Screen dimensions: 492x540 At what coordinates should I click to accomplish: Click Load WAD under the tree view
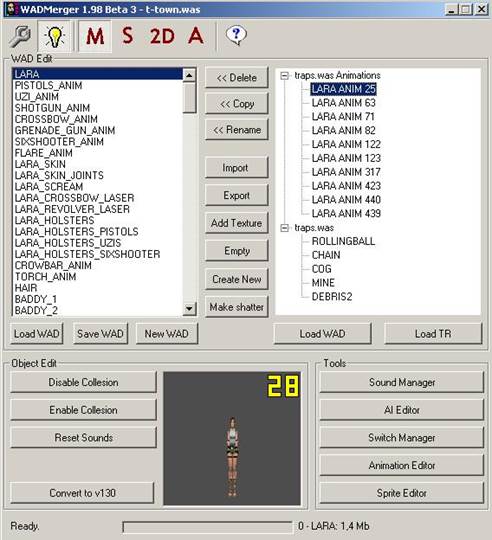323,334
